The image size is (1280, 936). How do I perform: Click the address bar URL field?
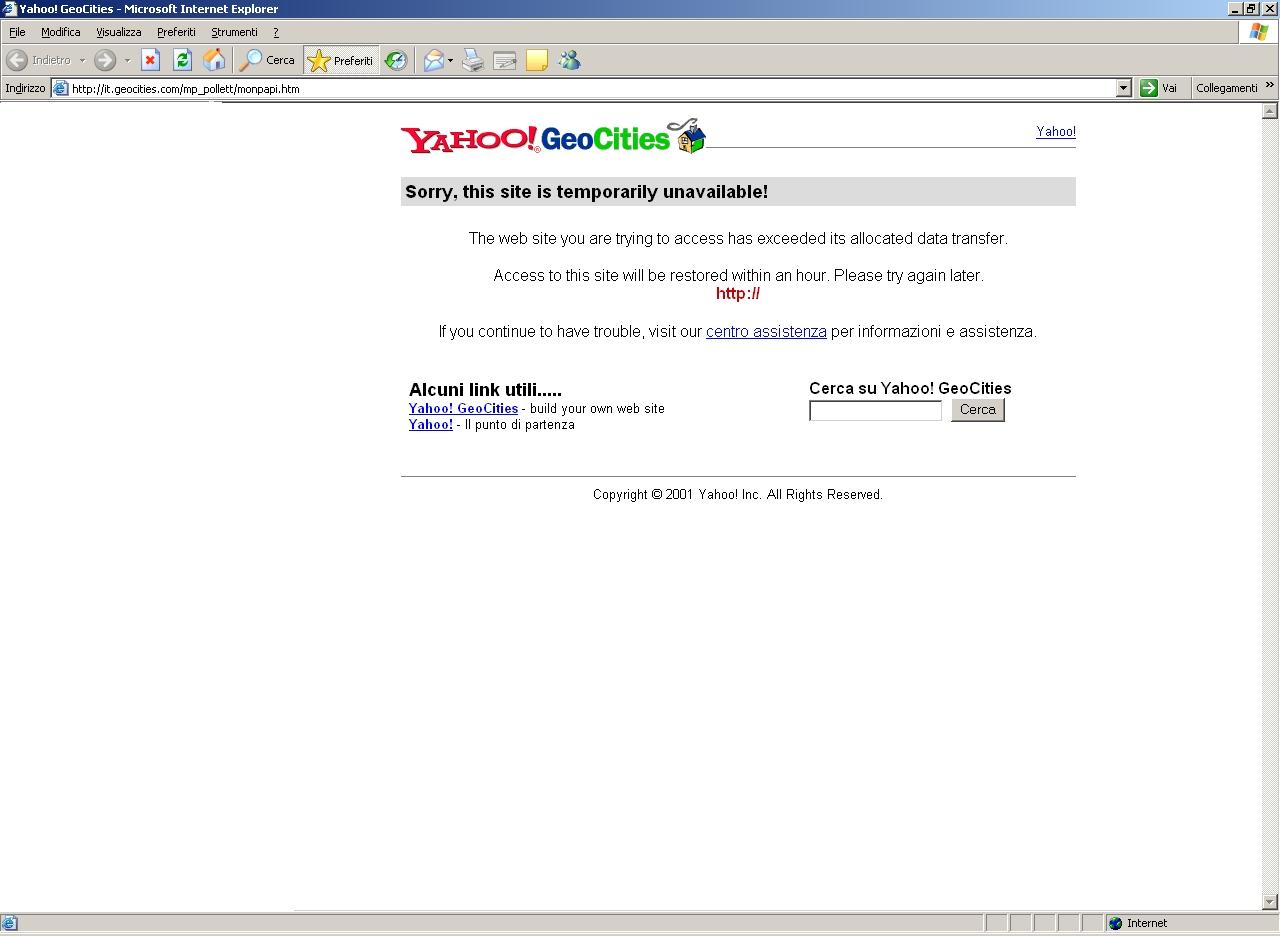592,88
